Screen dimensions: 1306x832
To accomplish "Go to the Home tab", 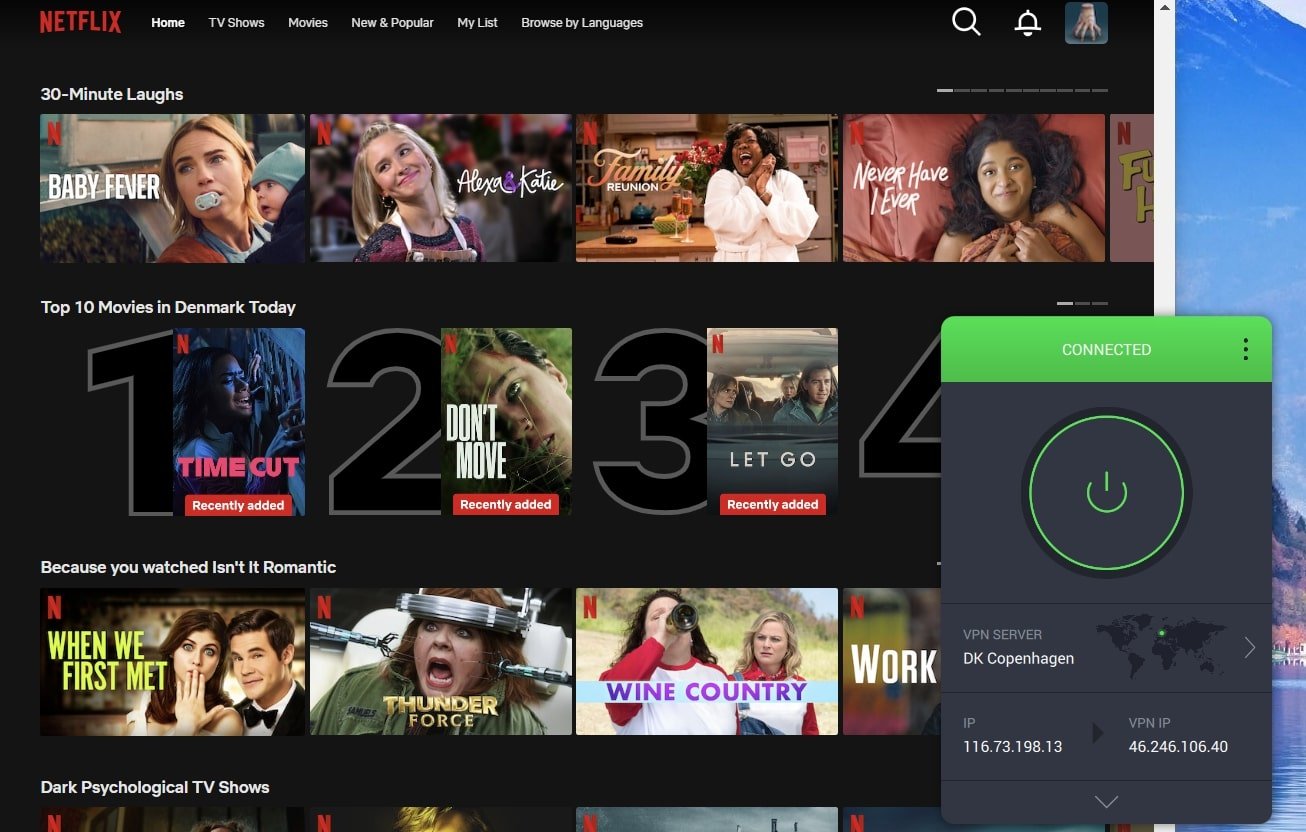I will [x=168, y=23].
